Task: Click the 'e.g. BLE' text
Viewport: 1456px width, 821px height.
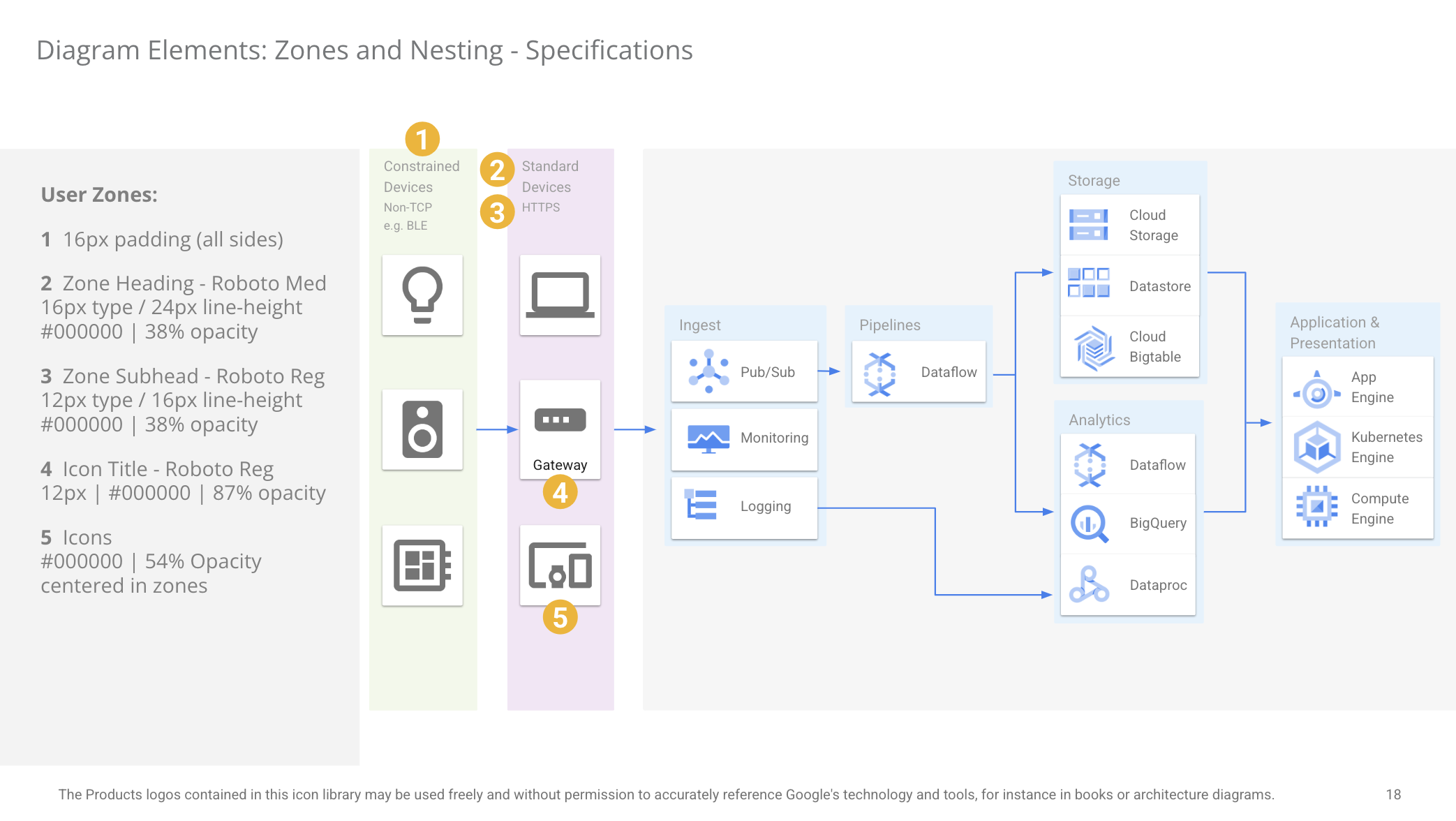Action: coord(406,225)
